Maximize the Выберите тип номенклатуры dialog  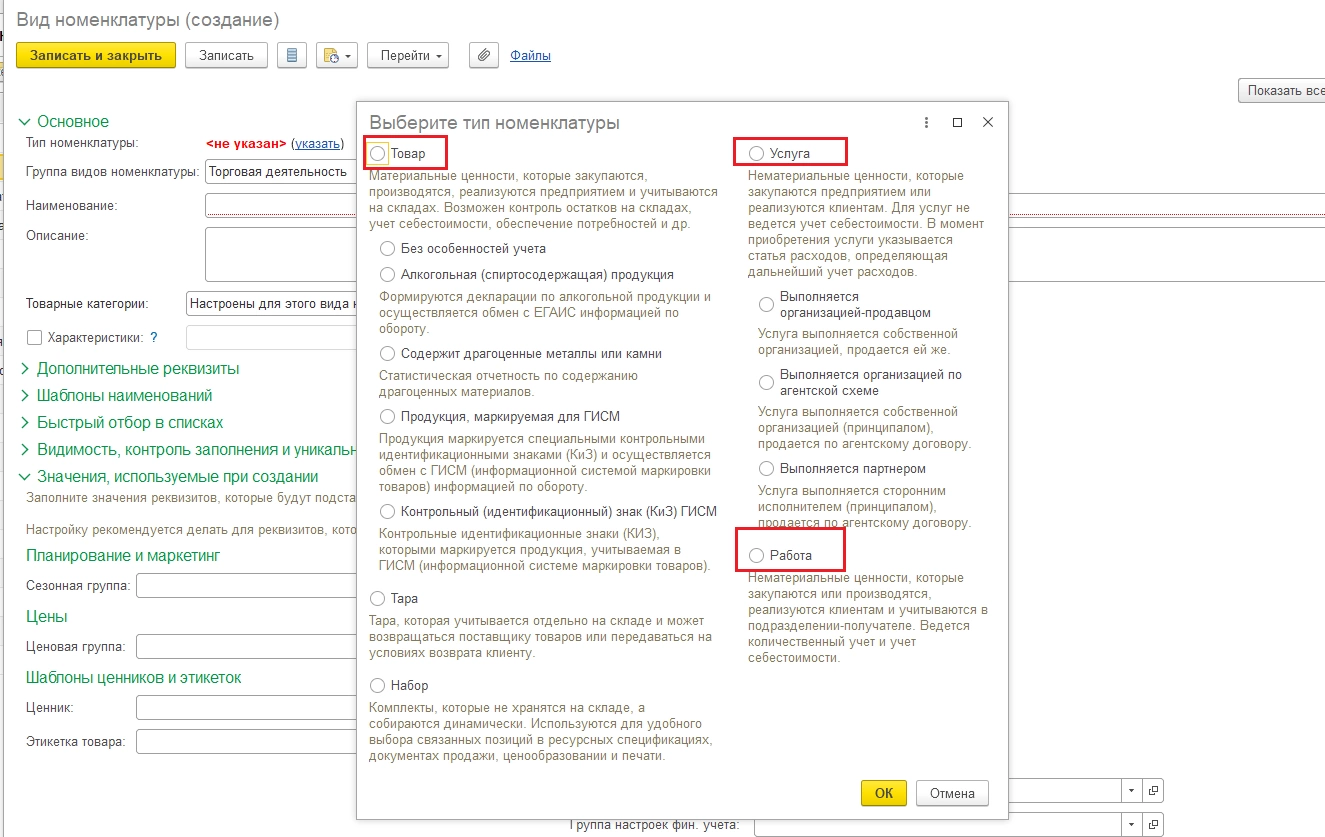pos(957,122)
